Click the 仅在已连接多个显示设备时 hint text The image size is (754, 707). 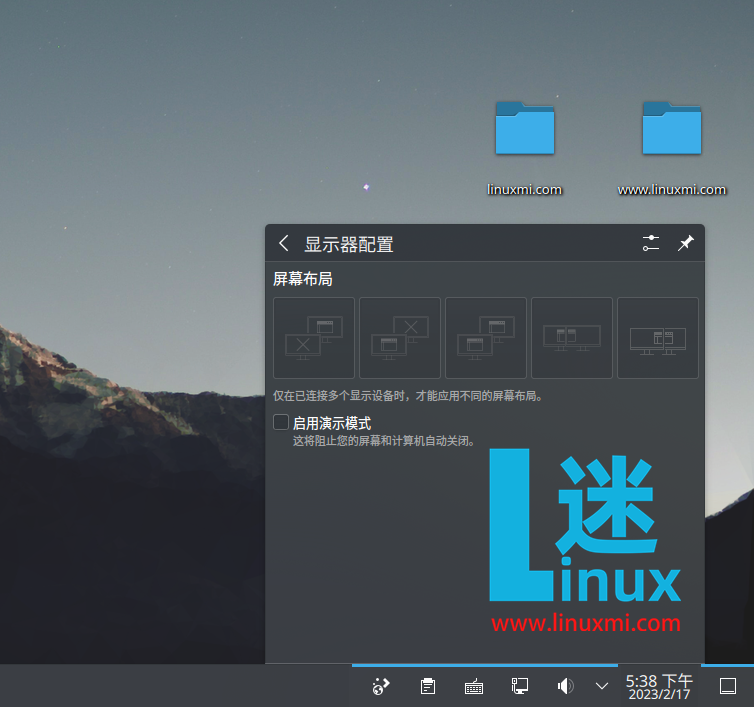(408, 396)
